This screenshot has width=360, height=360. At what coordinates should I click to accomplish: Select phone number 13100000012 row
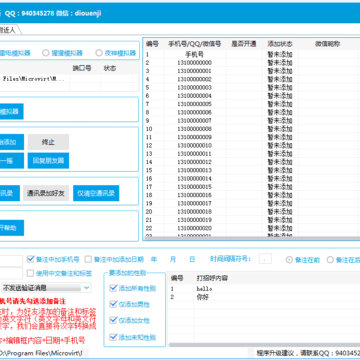tap(252, 162)
